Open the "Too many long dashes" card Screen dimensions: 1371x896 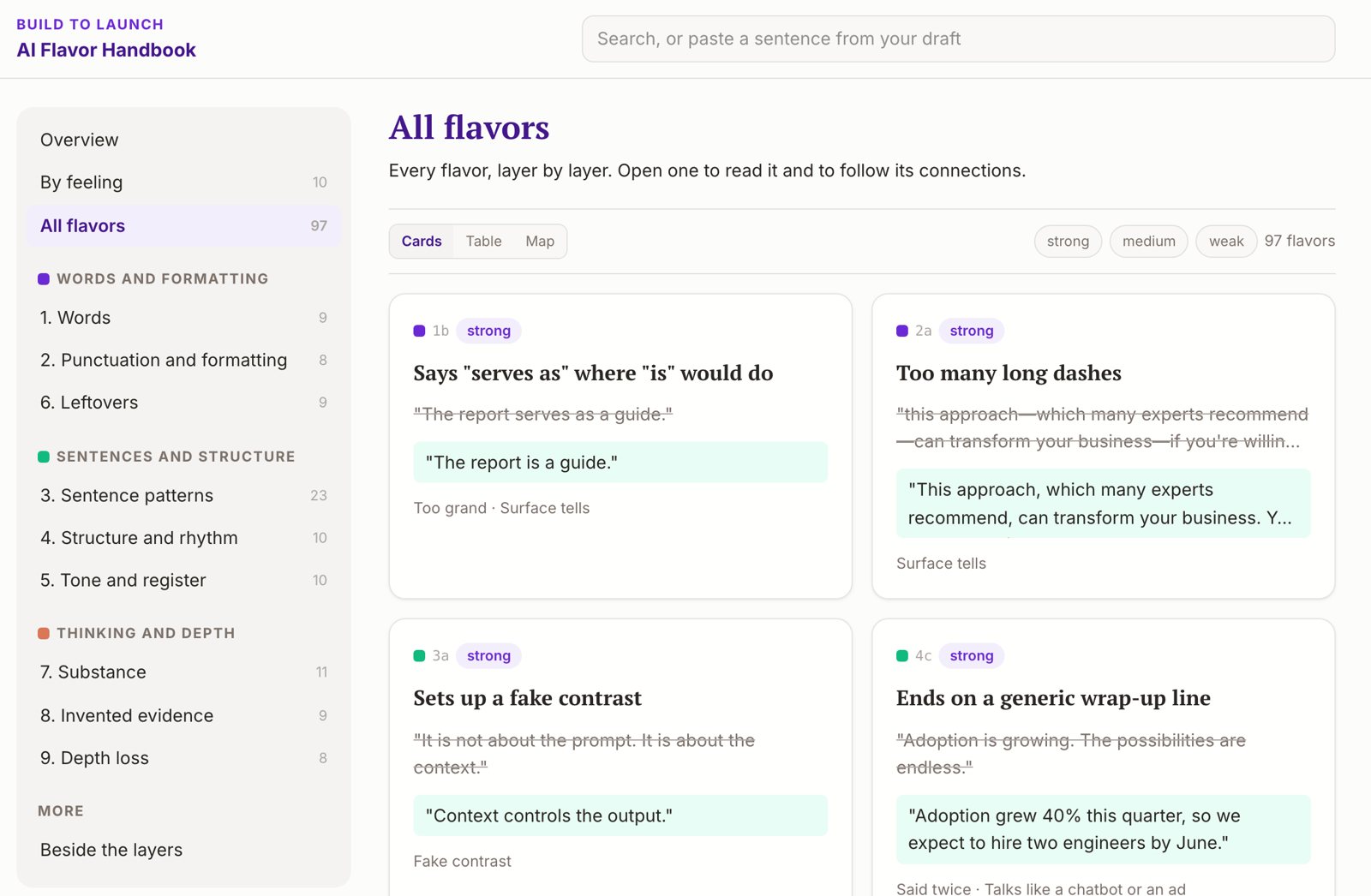(x=1104, y=446)
